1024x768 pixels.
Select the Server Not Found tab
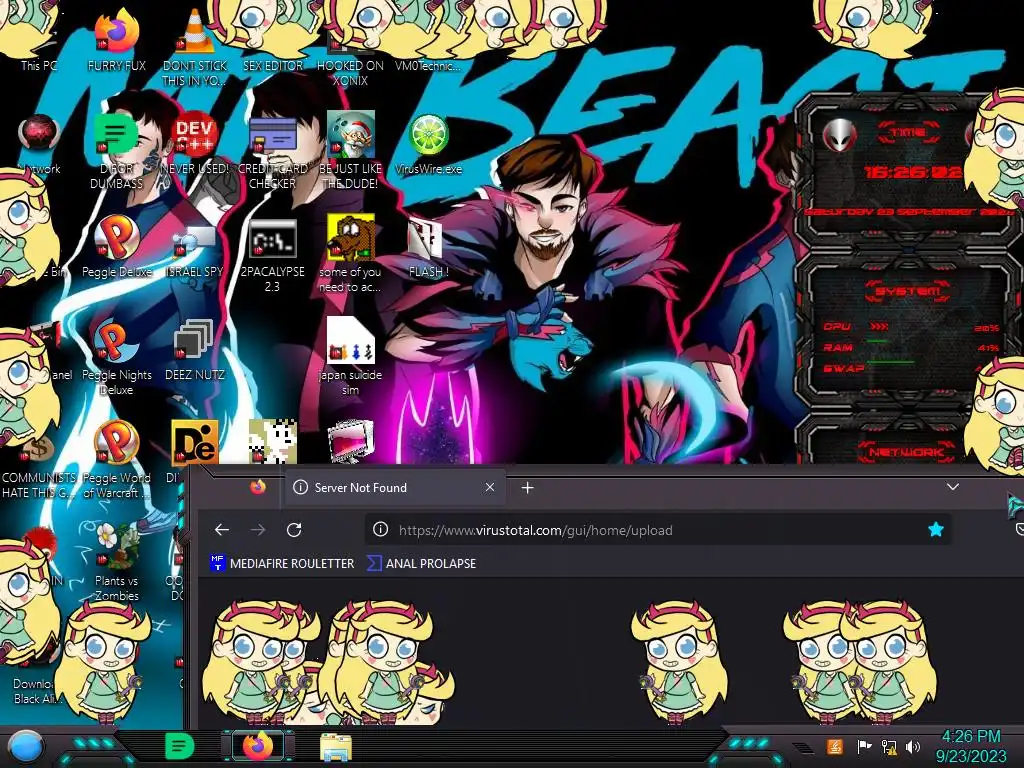[x=394, y=487]
